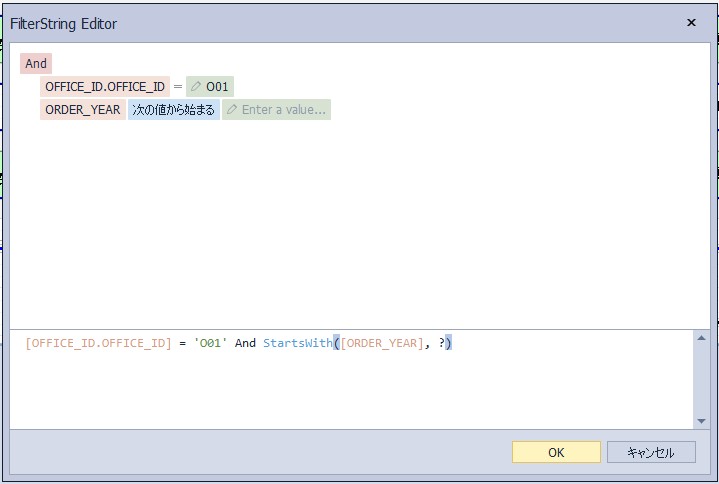Click the pencil icon beside Enter a value
This screenshot has width=719, height=484.
[x=232, y=110]
